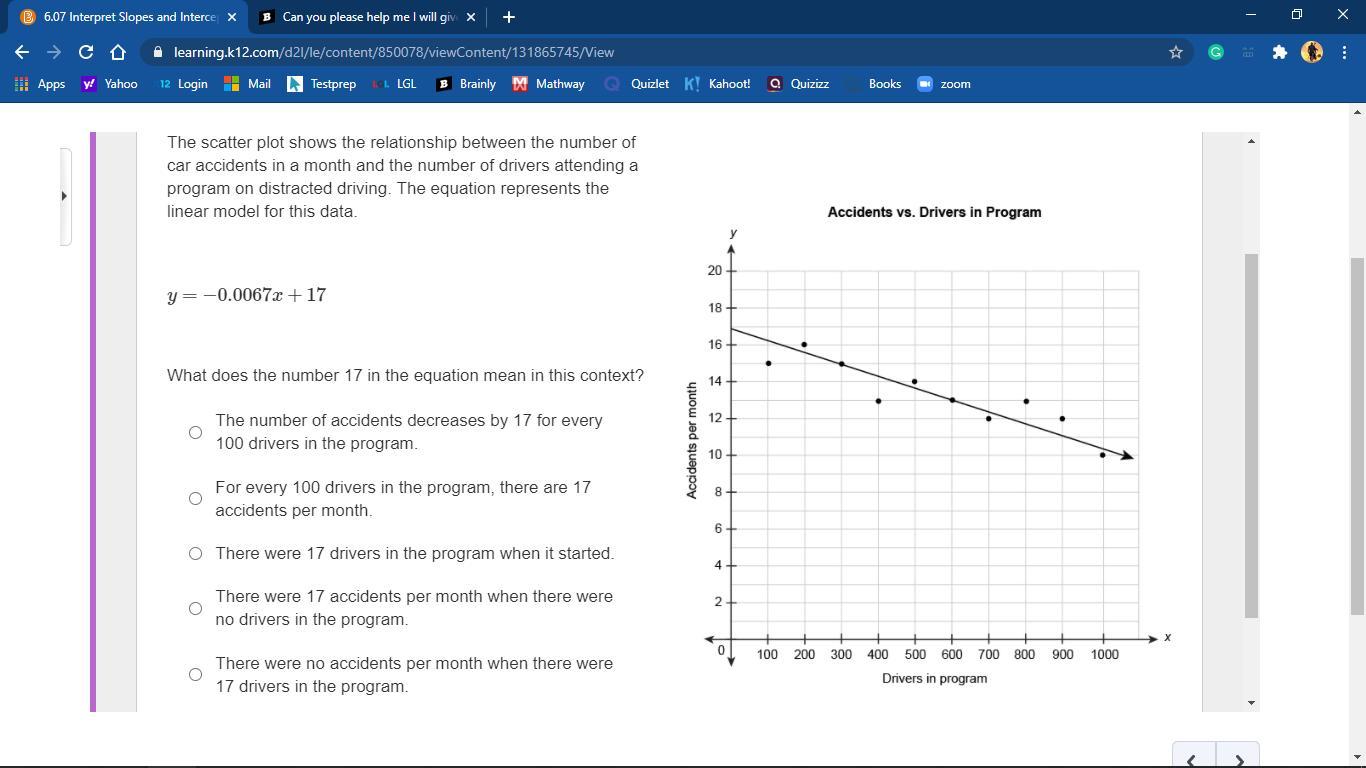Select answer about 17 drivers when program started
The image size is (1366, 768).
click(x=195, y=553)
